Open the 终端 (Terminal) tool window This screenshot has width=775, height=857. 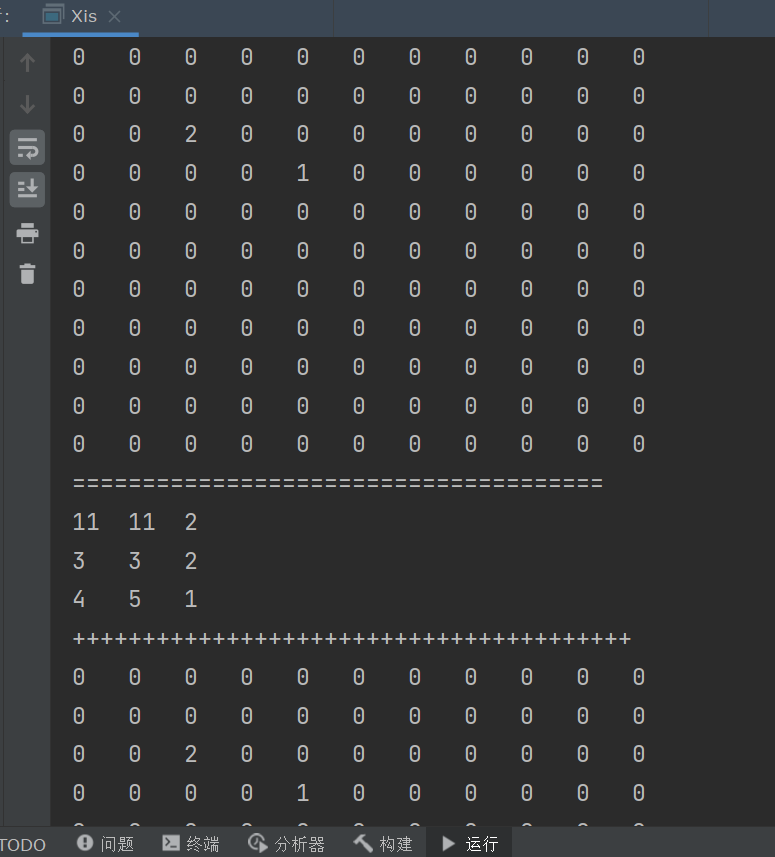[x=191, y=844]
